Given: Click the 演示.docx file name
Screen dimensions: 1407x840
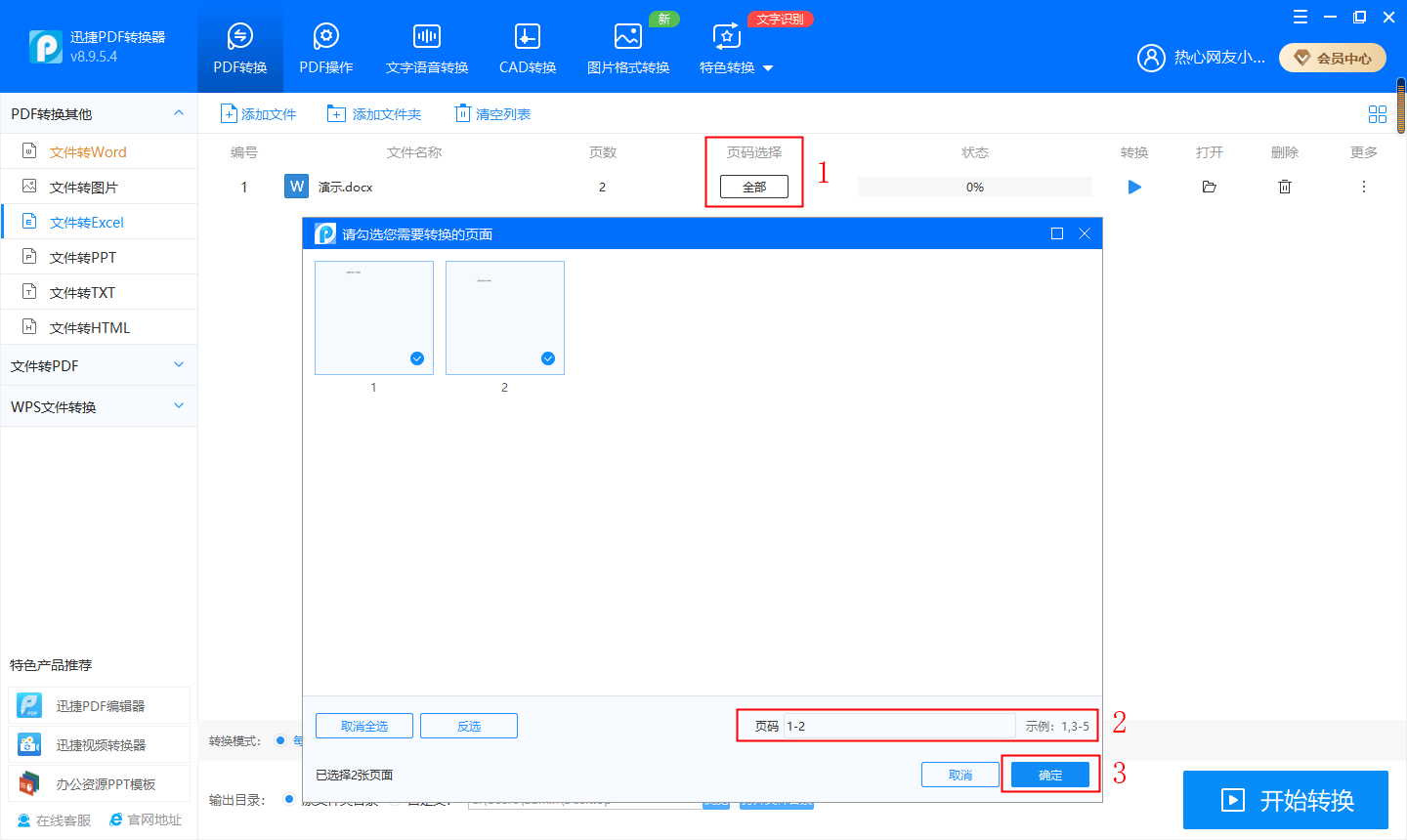Looking at the screenshot, I should [345, 187].
